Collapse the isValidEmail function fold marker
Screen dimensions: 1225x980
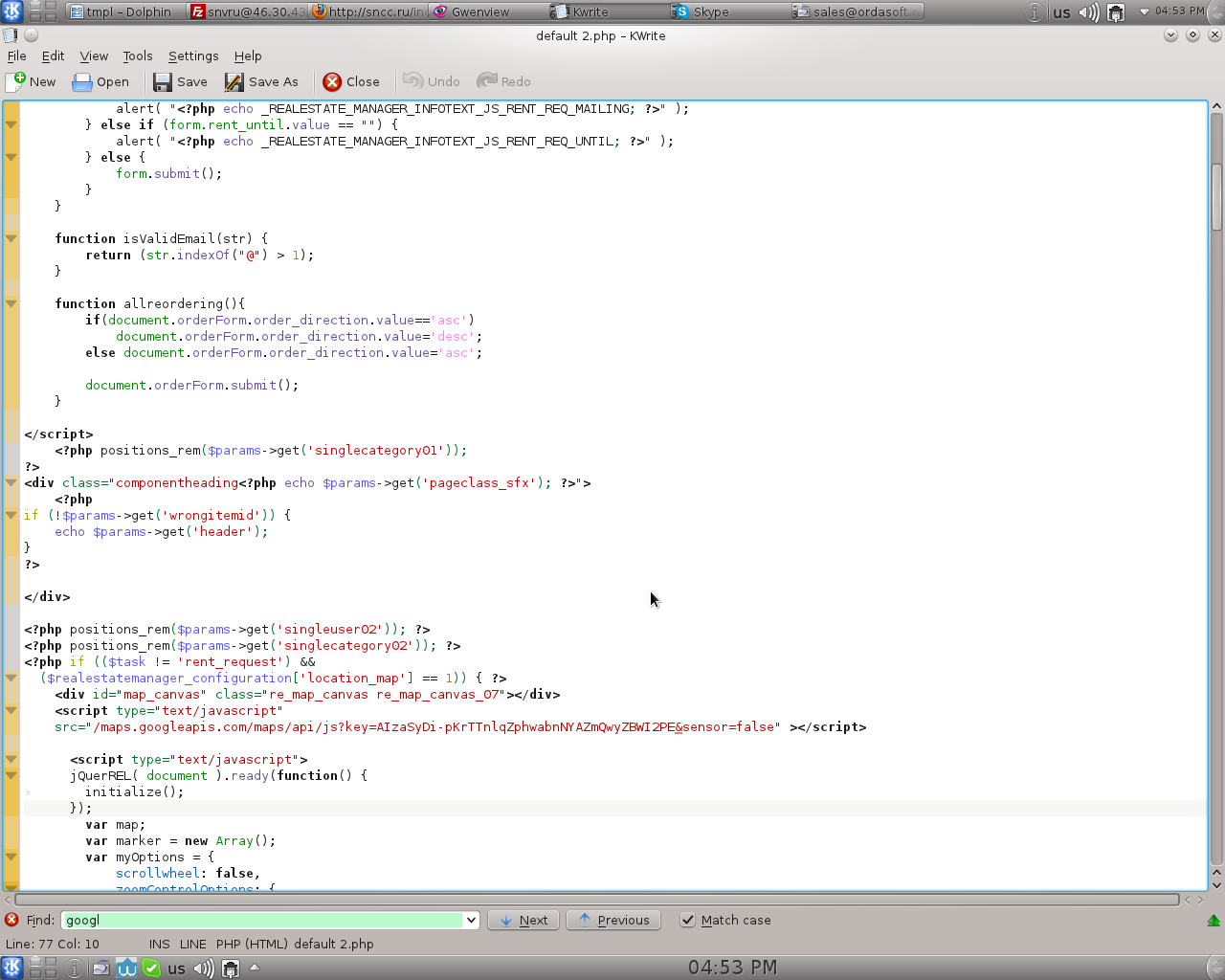point(11,238)
